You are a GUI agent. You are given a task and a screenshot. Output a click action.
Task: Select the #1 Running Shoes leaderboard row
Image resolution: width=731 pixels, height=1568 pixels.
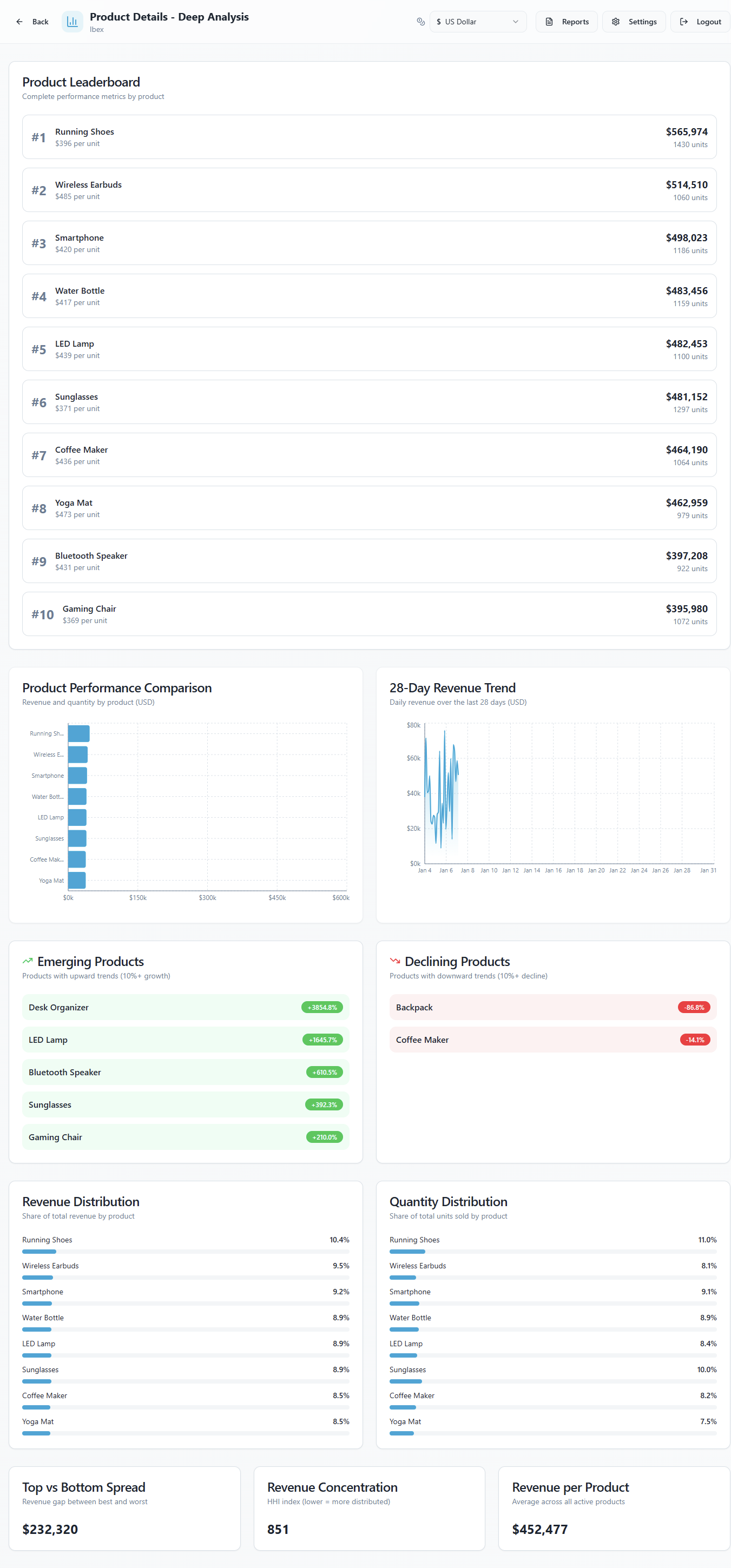pyautogui.click(x=369, y=137)
